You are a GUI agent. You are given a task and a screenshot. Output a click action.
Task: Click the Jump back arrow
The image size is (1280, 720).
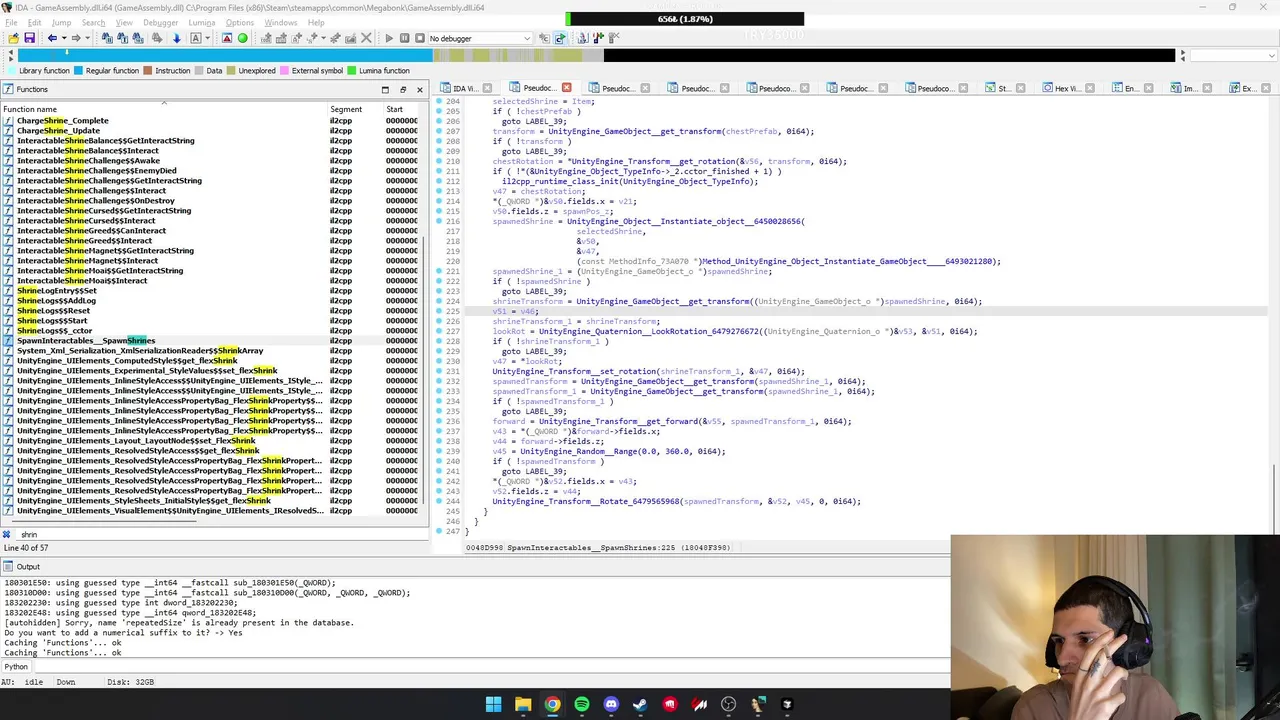pyautogui.click(x=52, y=38)
